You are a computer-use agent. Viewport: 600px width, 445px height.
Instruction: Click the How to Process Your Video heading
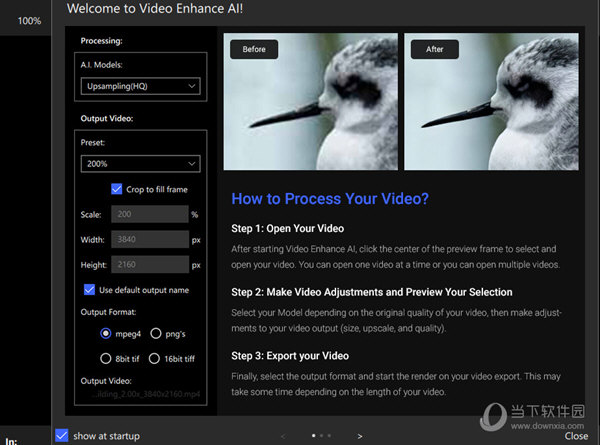point(330,199)
